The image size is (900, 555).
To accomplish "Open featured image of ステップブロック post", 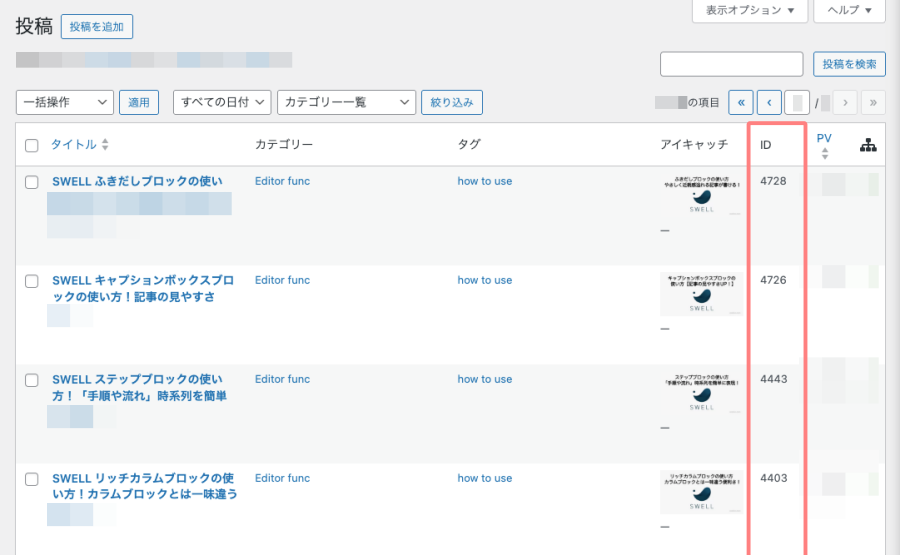I will (701, 393).
